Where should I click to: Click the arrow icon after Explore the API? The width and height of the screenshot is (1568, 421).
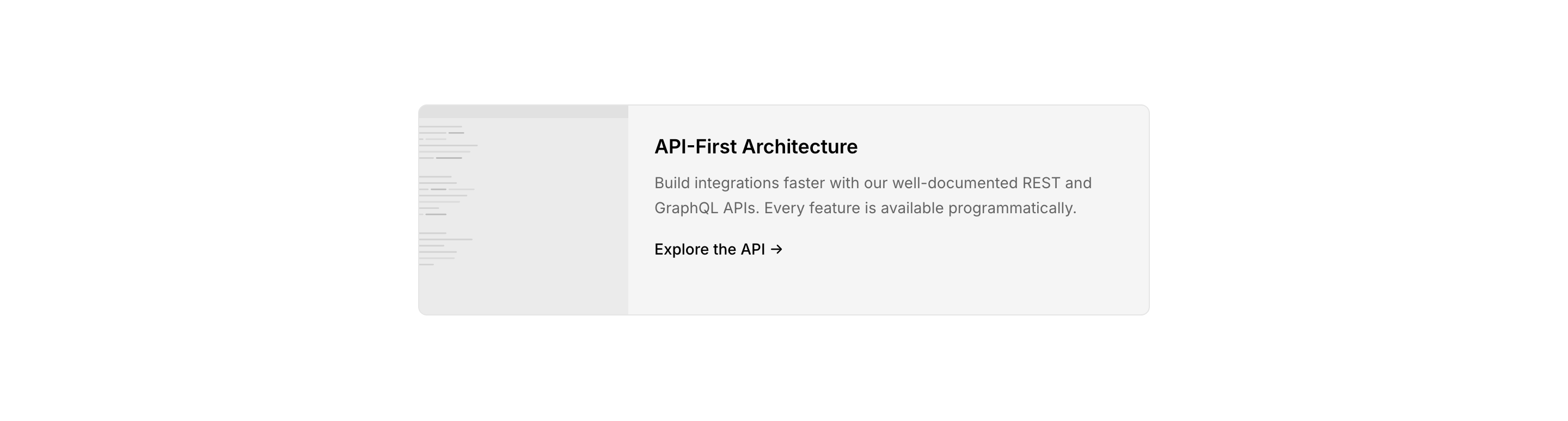[x=776, y=250]
